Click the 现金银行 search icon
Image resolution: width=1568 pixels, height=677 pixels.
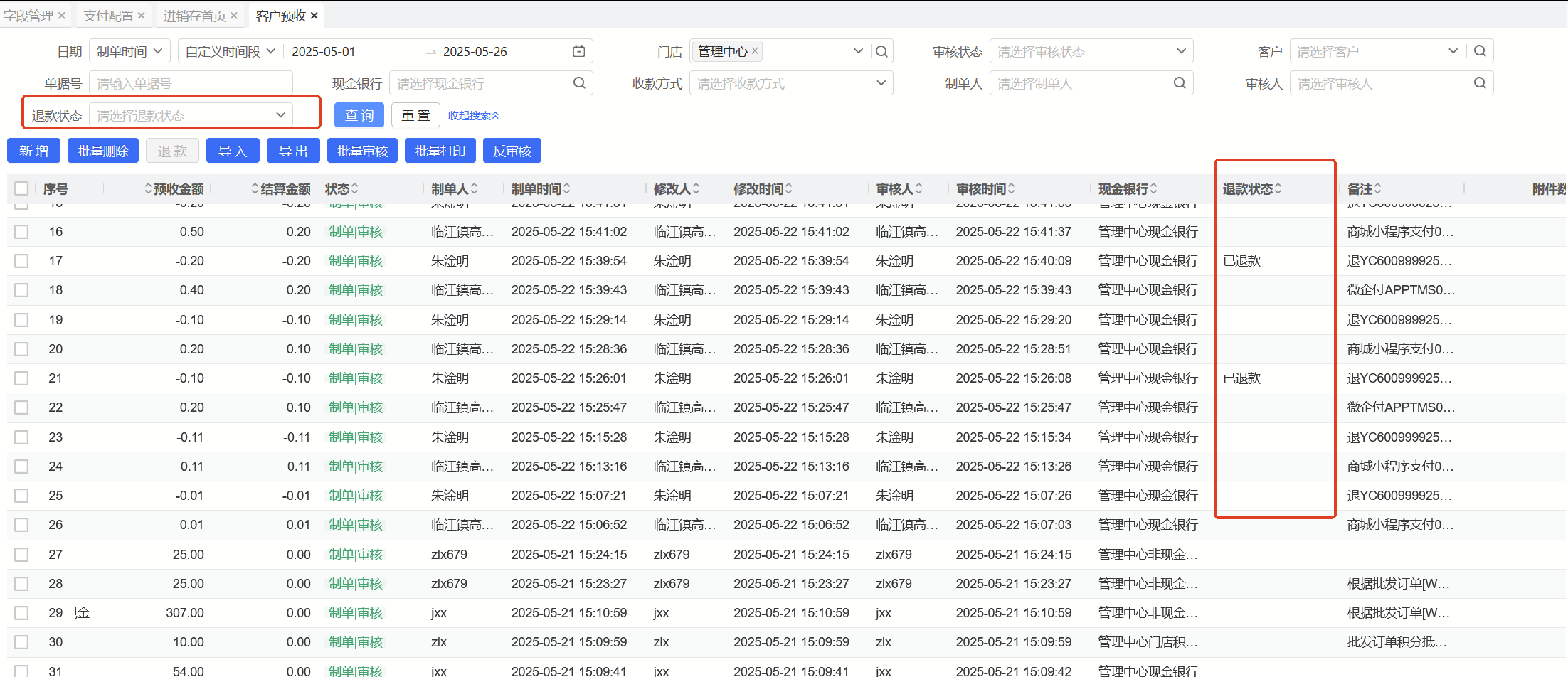(580, 83)
